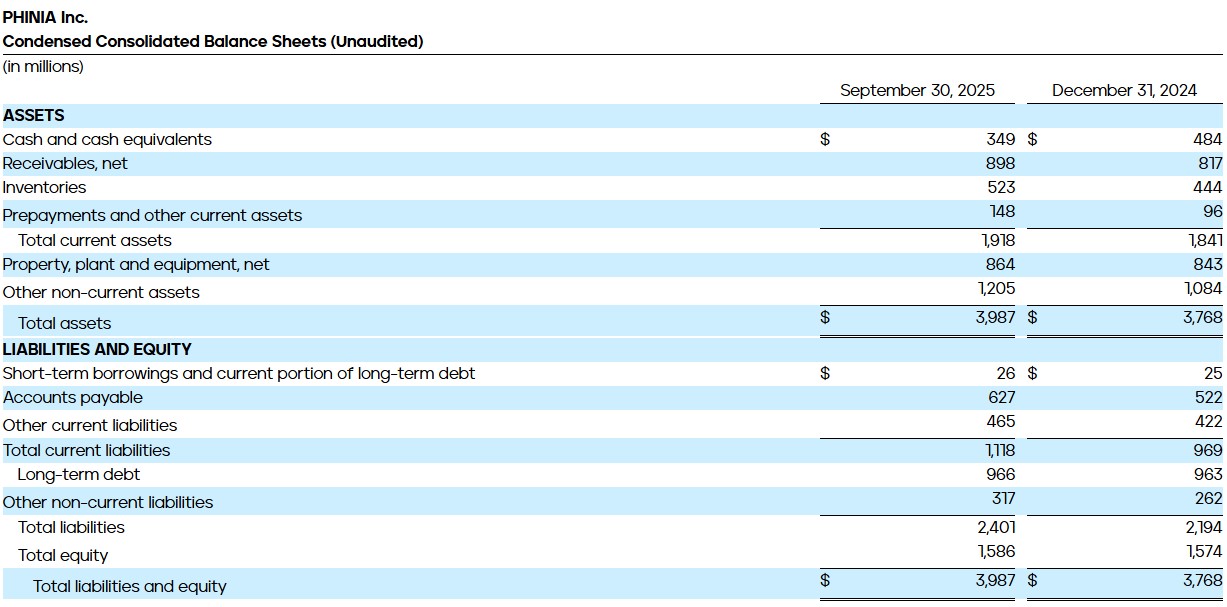1227x607 pixels.
Task: Select the Total current liabilities value 1,118
Action: click(1001, 450)
